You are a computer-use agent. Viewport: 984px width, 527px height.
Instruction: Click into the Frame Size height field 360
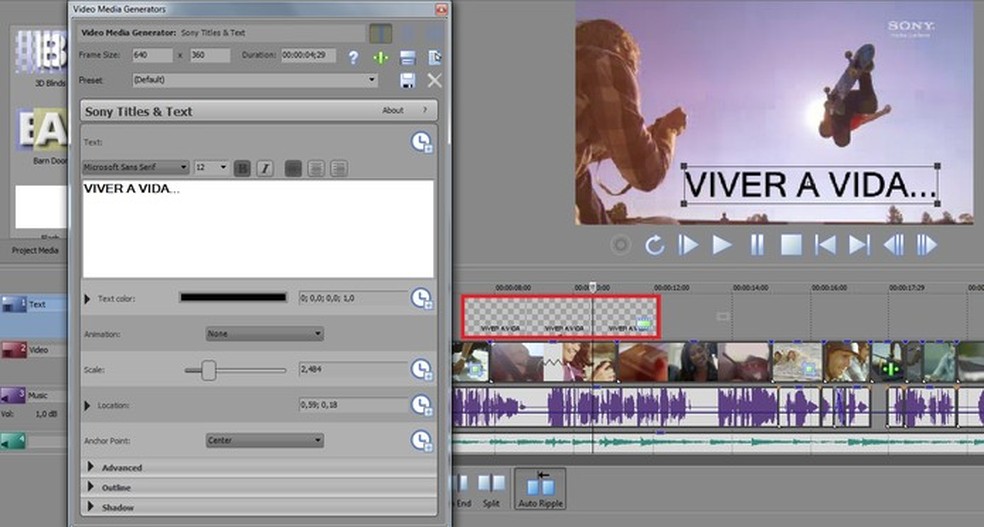[x=210, y=55]
